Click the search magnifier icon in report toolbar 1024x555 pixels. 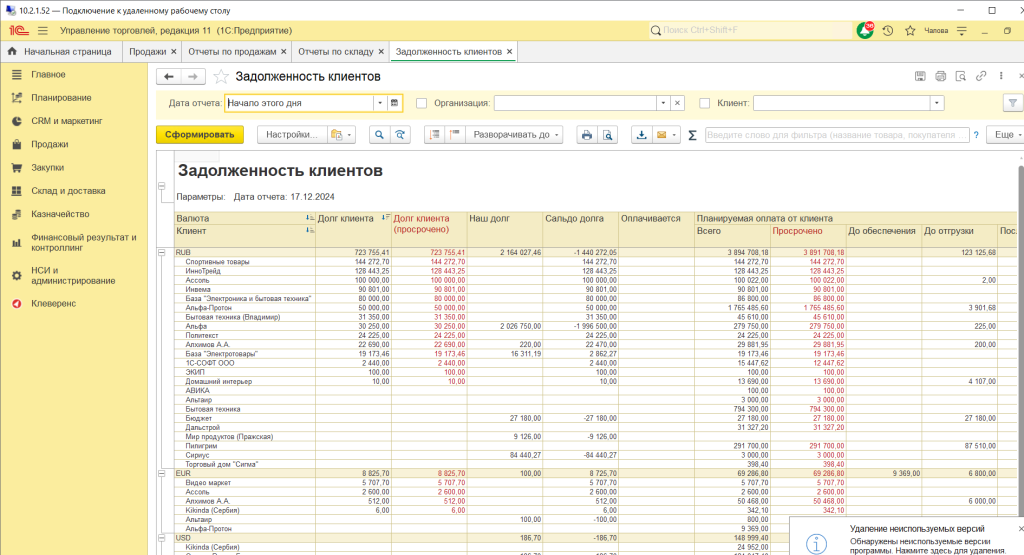(379, 135)
